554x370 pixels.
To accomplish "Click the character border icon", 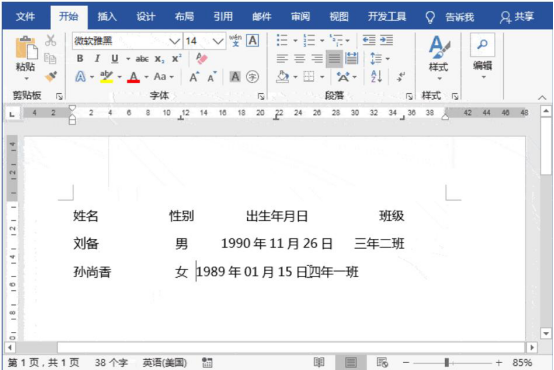I will pos(252,41).
